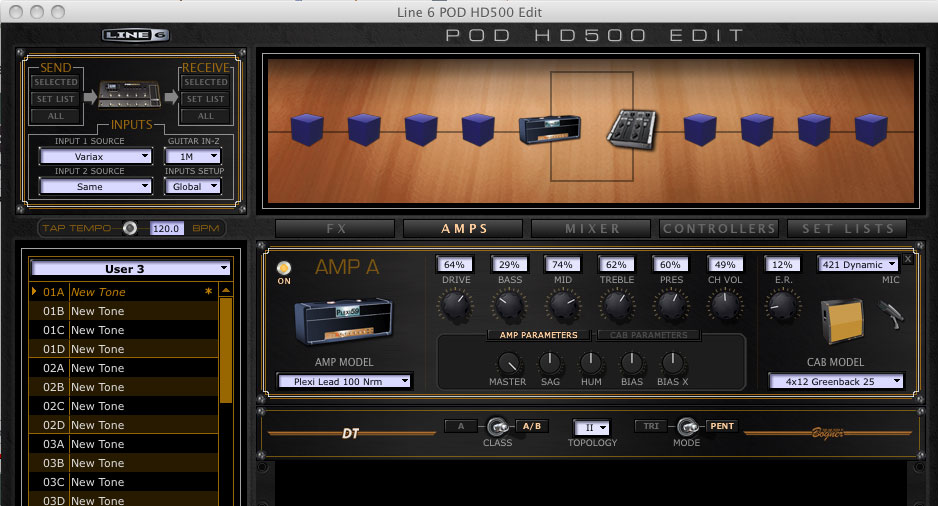This screenshot has height=506, width=938.
Task: Show the AMP PARAMETERS section
Action: (x=538, y=335)
